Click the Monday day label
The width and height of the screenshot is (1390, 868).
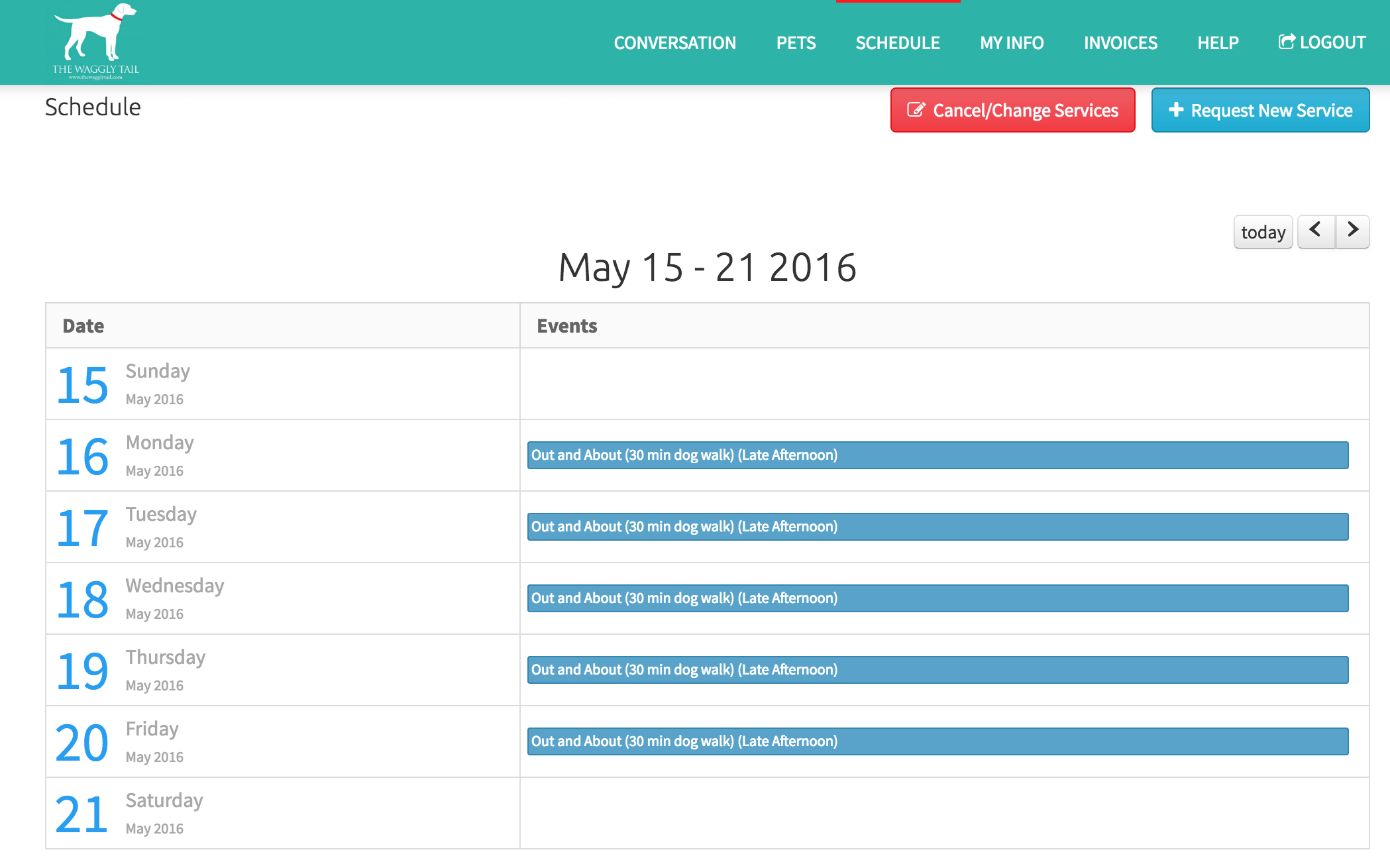point(160,443)
